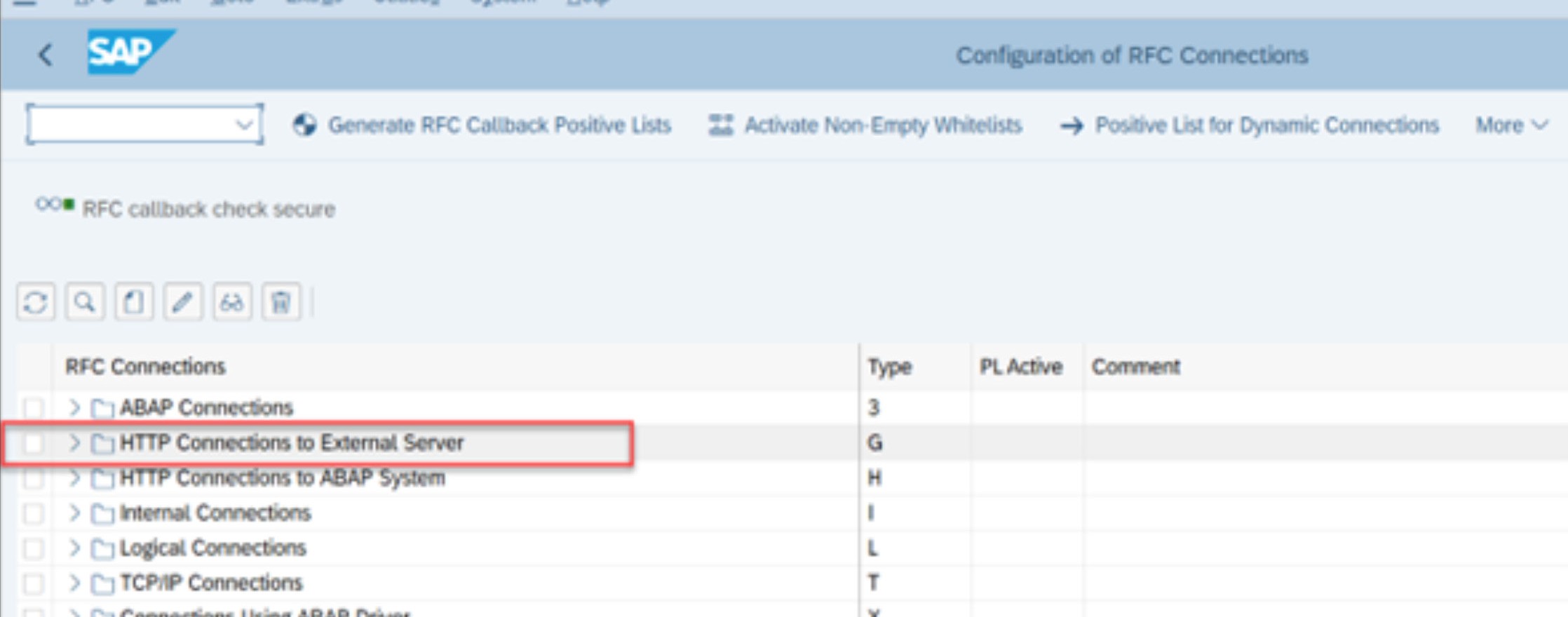Screen dimensions: 1568x617
Task: Click the folder icon of HTTP Connections to ABAP System
Action: (x=102, y=478)
